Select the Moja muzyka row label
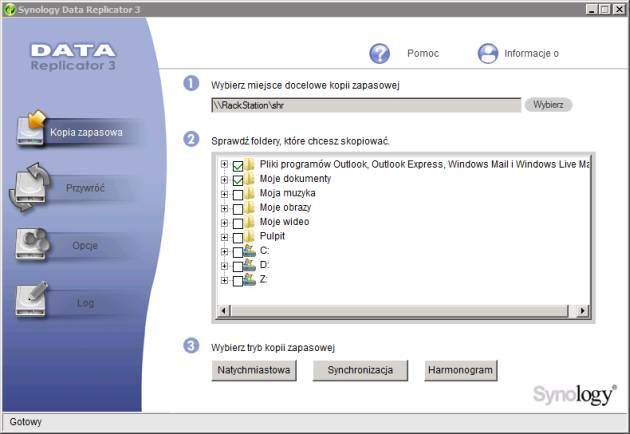Viewport: 630px width, 434px height. coord(287,193)
